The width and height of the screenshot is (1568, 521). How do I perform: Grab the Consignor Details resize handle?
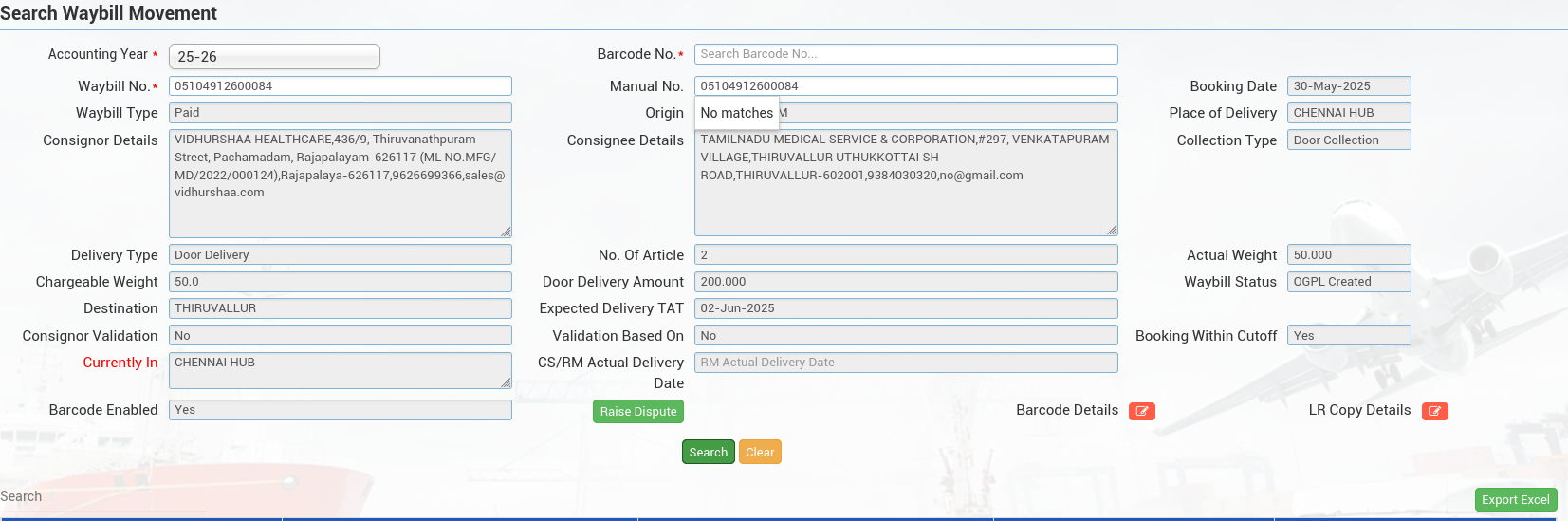pyautogui.click(x=506, y=232)
